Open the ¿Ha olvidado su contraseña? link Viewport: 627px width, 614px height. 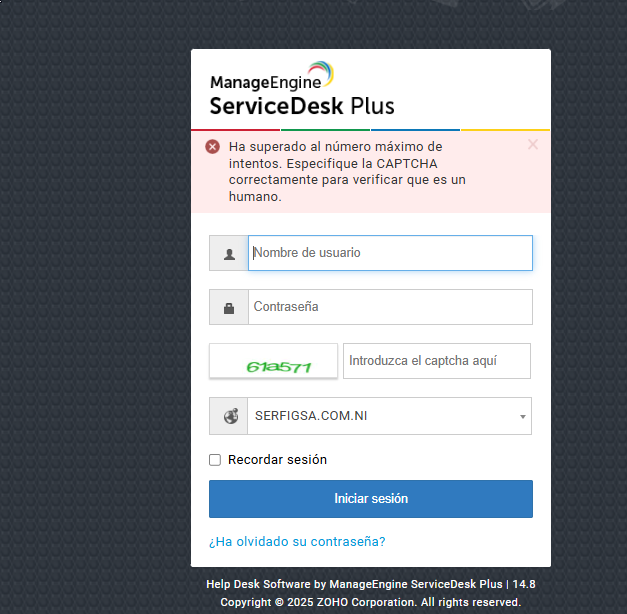pos(297,542)
